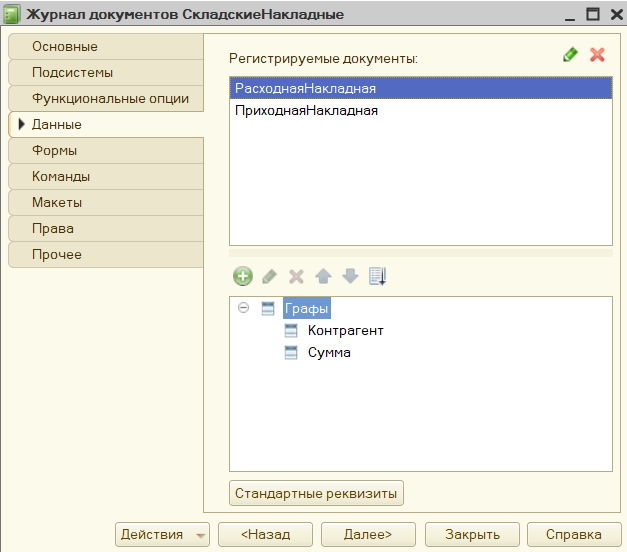Screen dimensions: 627x552
Task: Delete column with gray X icon
Action: pos(296,276)
